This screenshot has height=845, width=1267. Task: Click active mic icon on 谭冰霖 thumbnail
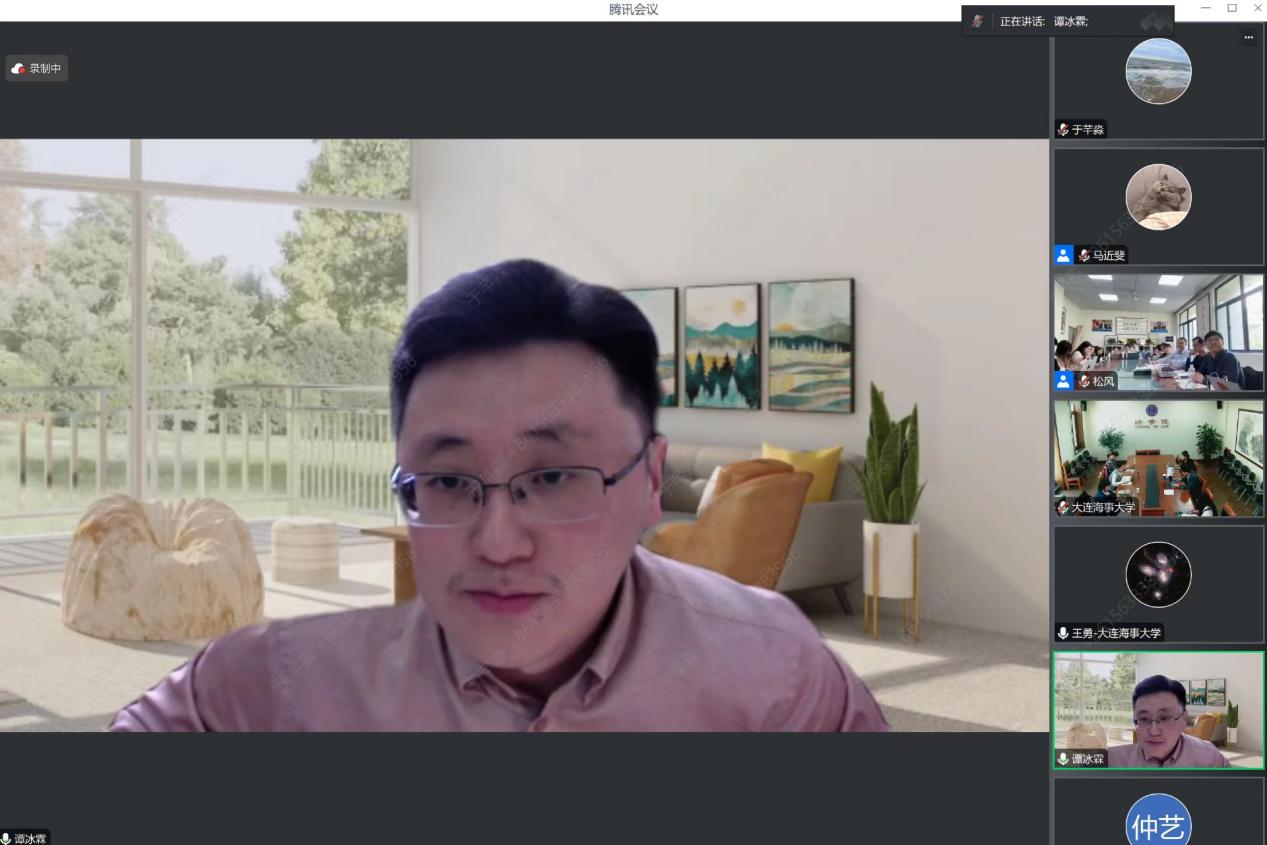[1063, 759]
